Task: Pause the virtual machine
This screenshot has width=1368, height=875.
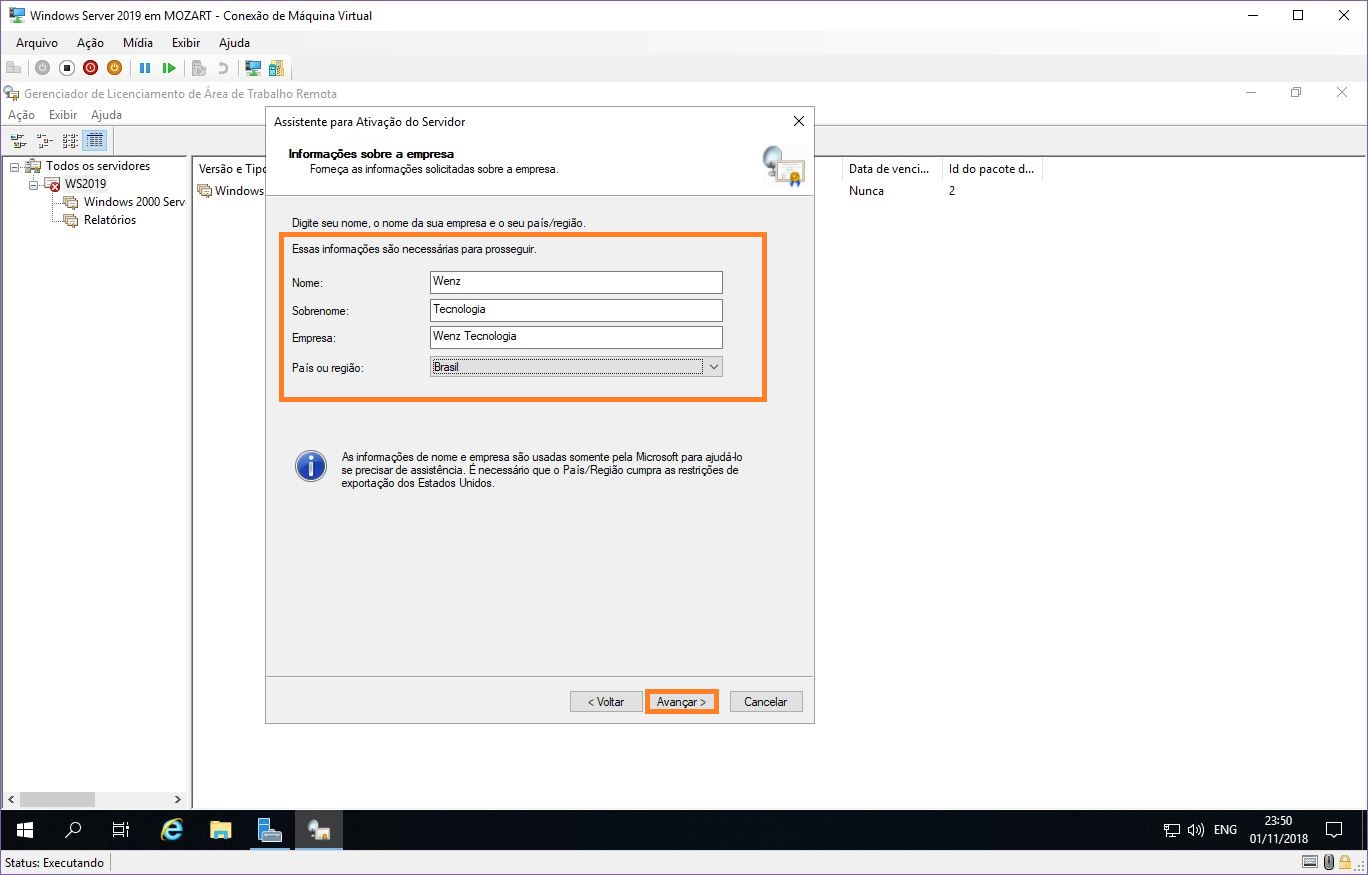Action: pyautogui.click(x=145, y=68)
